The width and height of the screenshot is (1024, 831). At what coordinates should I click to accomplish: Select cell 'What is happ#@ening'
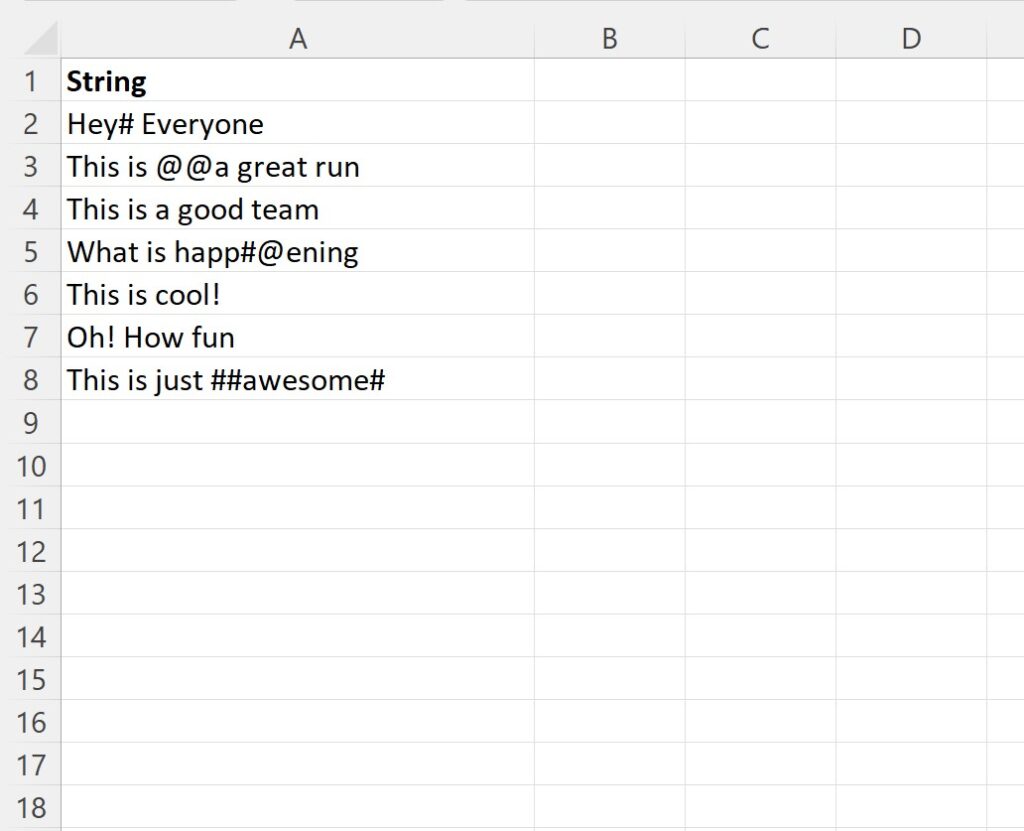click(298, 252)
